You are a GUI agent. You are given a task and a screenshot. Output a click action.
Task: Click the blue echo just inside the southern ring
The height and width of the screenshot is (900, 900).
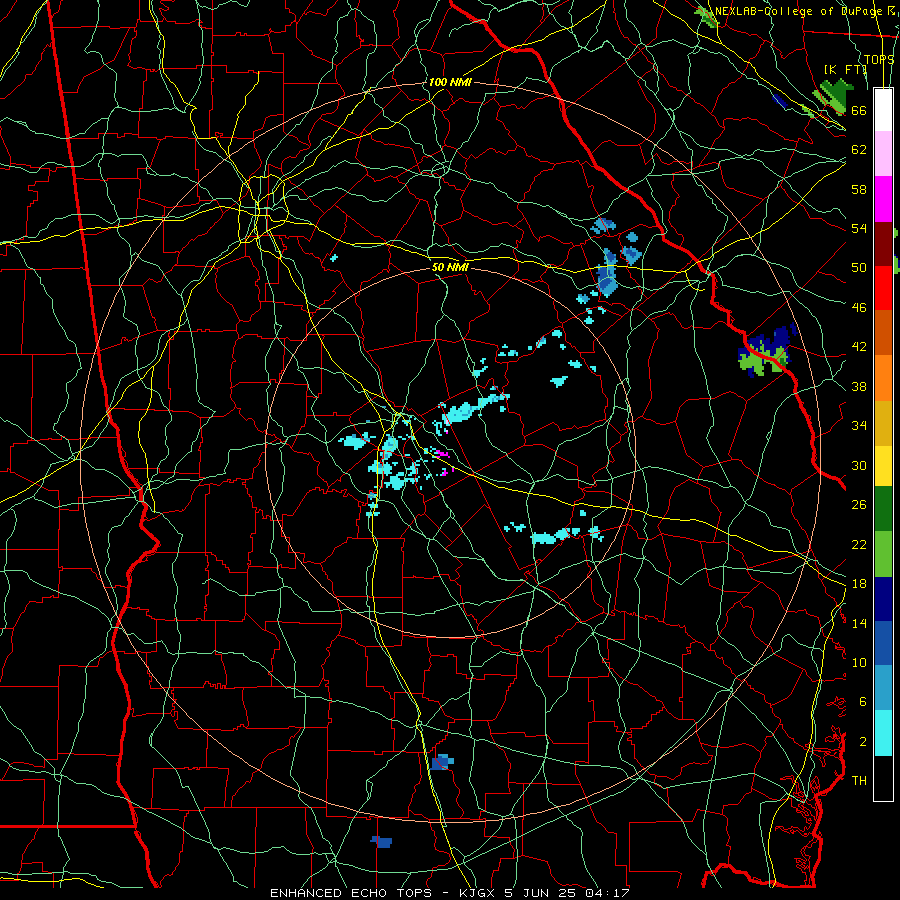point(442,762)
